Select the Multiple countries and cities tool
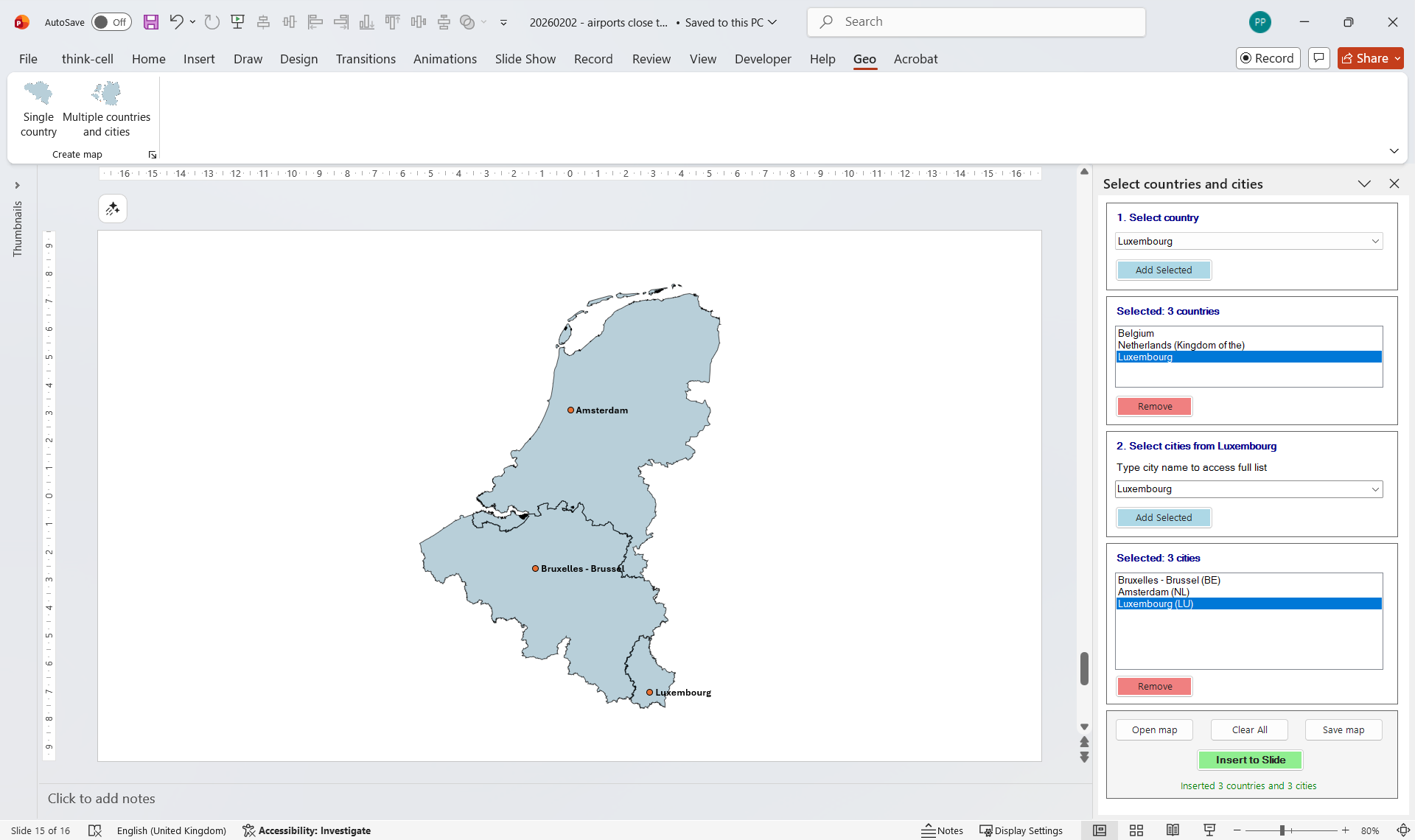 105,108
